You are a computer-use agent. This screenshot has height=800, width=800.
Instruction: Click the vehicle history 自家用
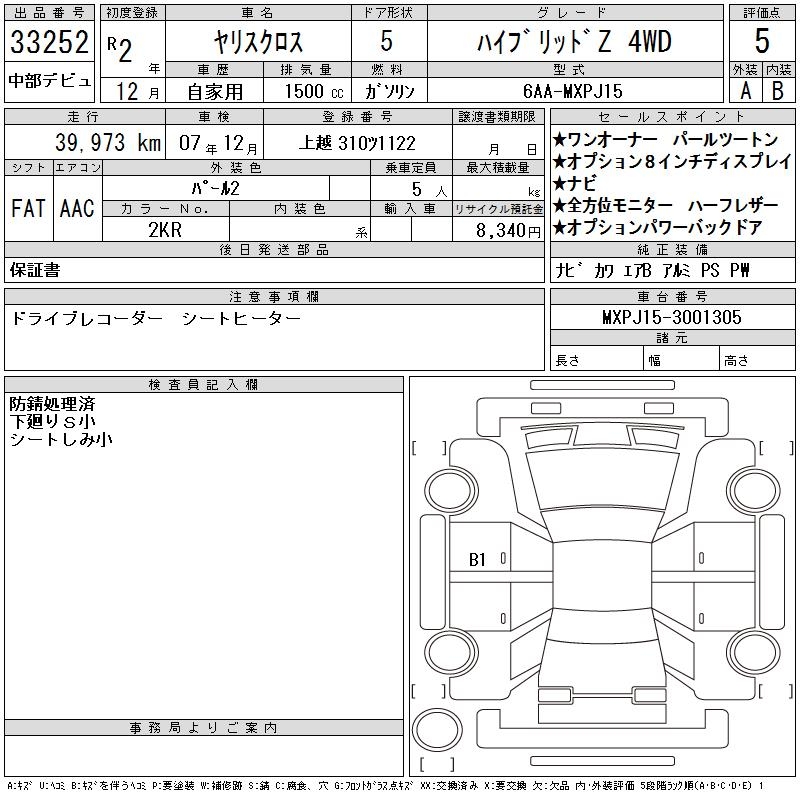click(215, 92)
